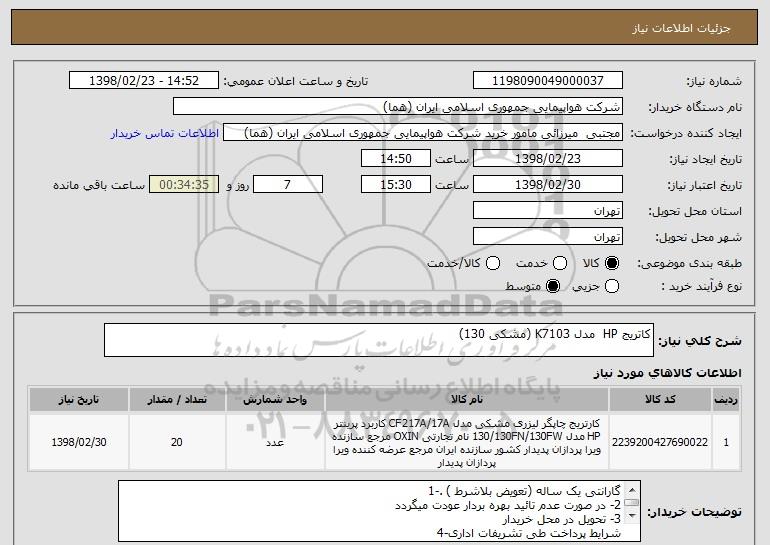
Task: Click the buyer notes up scroll arrow
Action: [632, 490]
